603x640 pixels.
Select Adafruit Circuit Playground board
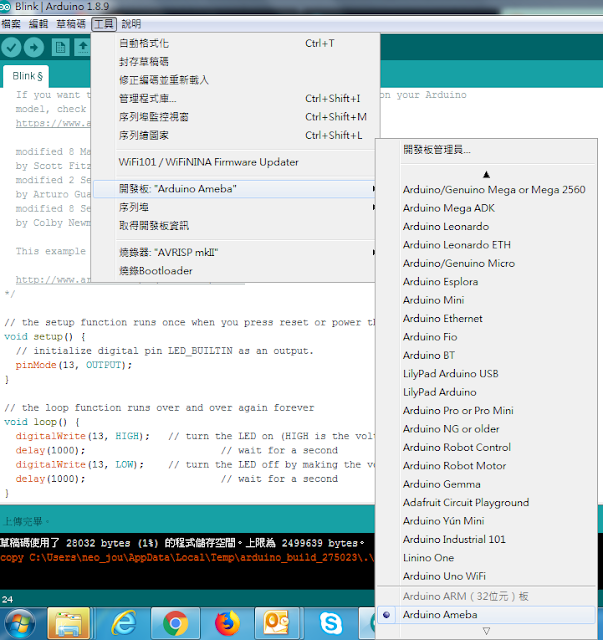[486, 502]
